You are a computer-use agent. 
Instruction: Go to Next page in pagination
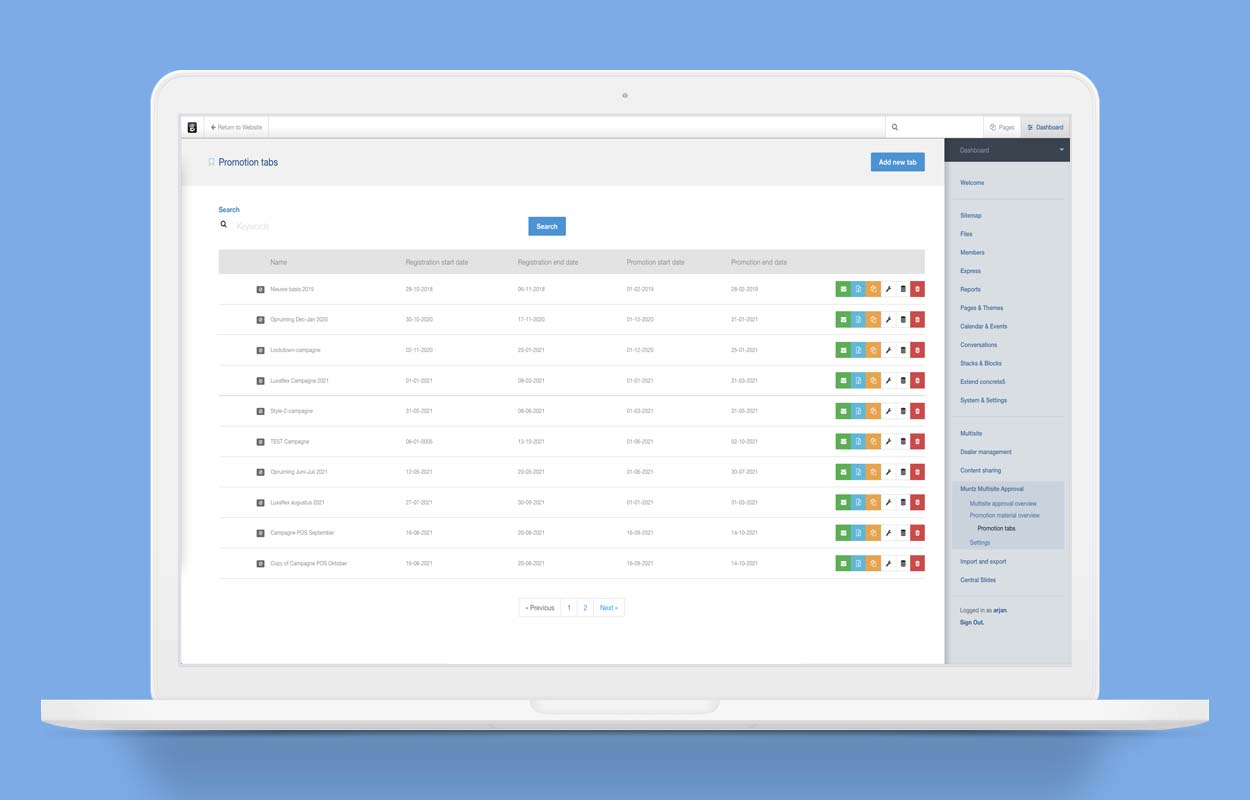[608, 608]
